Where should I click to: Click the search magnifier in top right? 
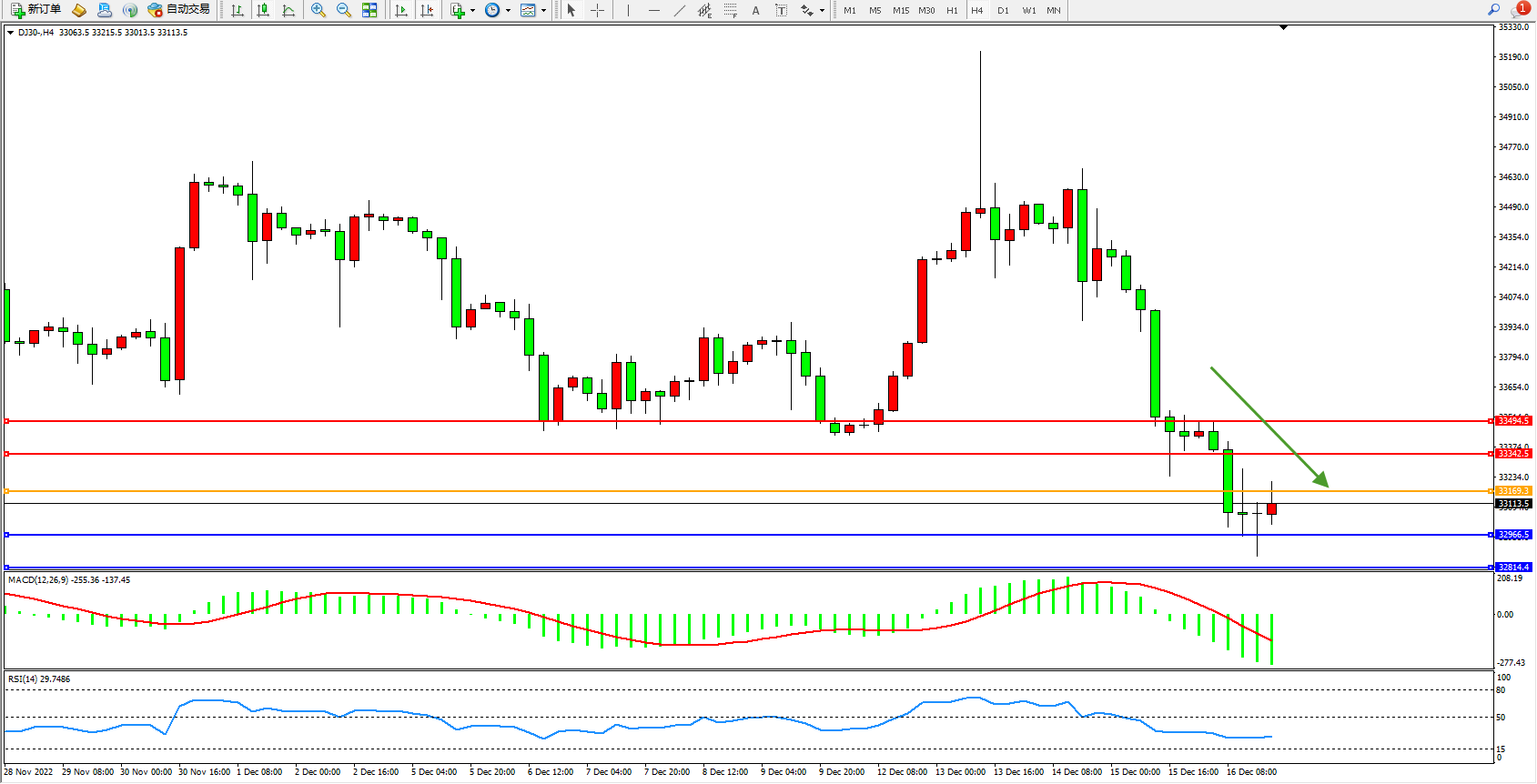[1493, 10]
